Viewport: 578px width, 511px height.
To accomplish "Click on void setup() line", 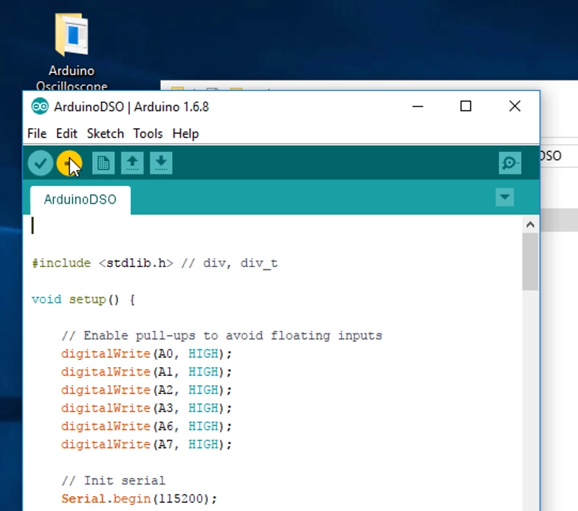I will [83, 299].
